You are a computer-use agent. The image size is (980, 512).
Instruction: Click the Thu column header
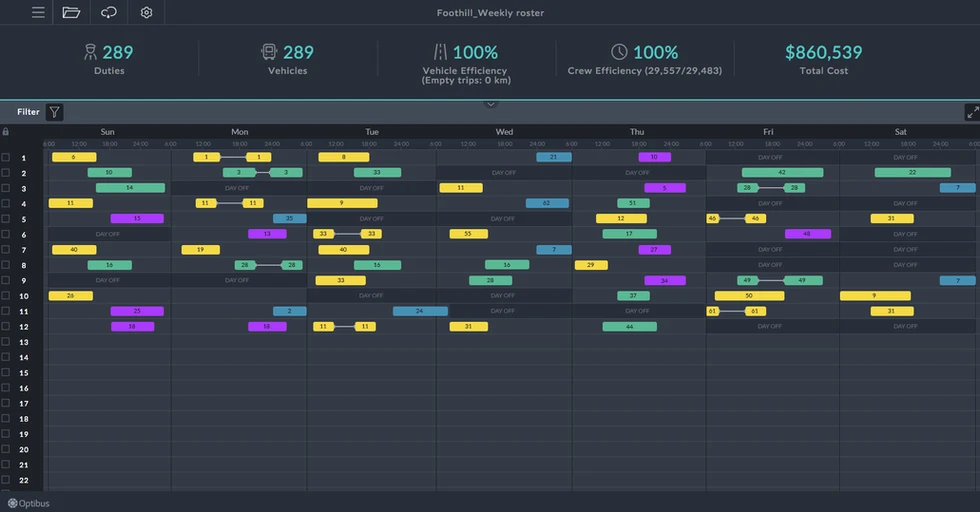(x=637, y=132)
